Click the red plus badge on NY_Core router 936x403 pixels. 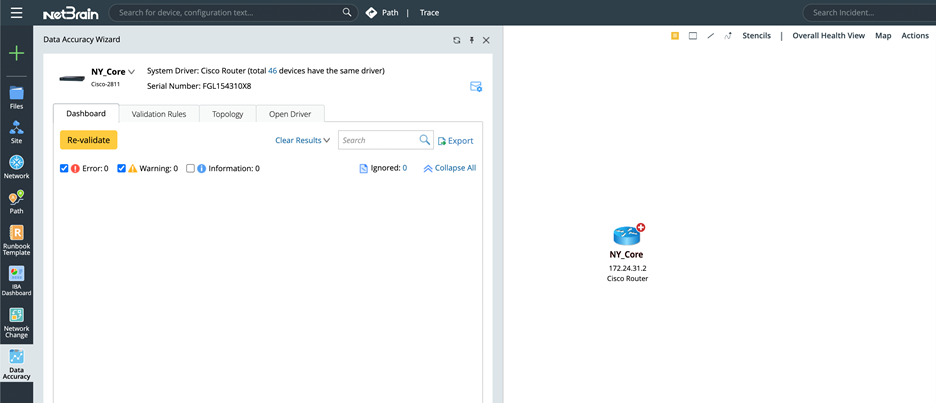(641, 227)
